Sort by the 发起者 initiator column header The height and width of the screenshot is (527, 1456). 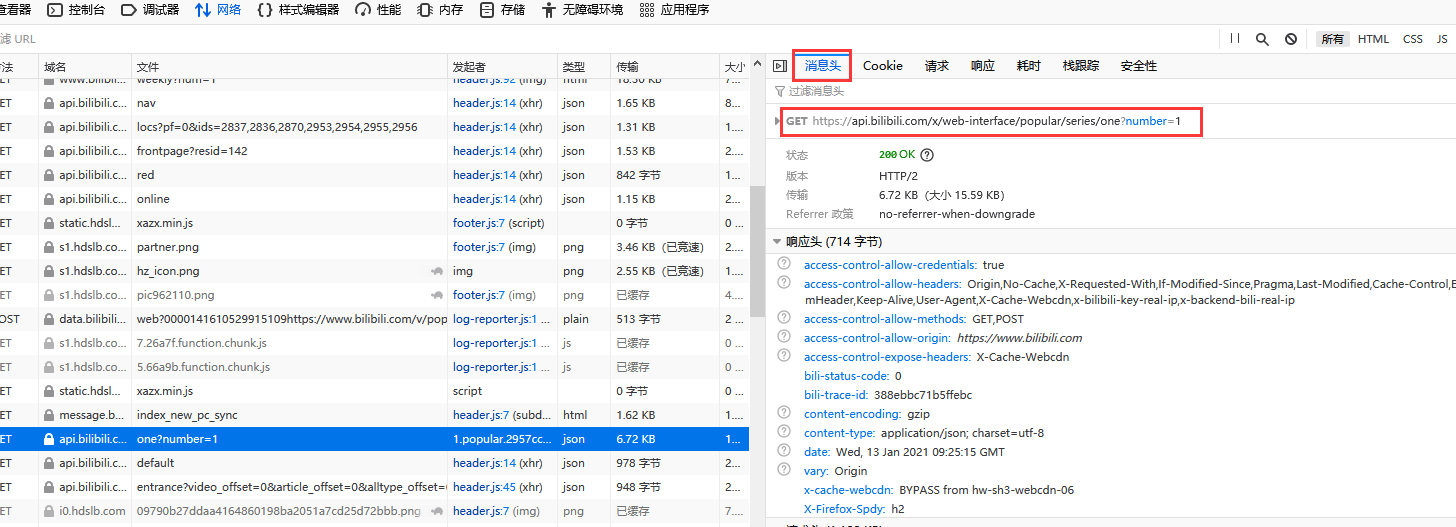coord(502,66)
